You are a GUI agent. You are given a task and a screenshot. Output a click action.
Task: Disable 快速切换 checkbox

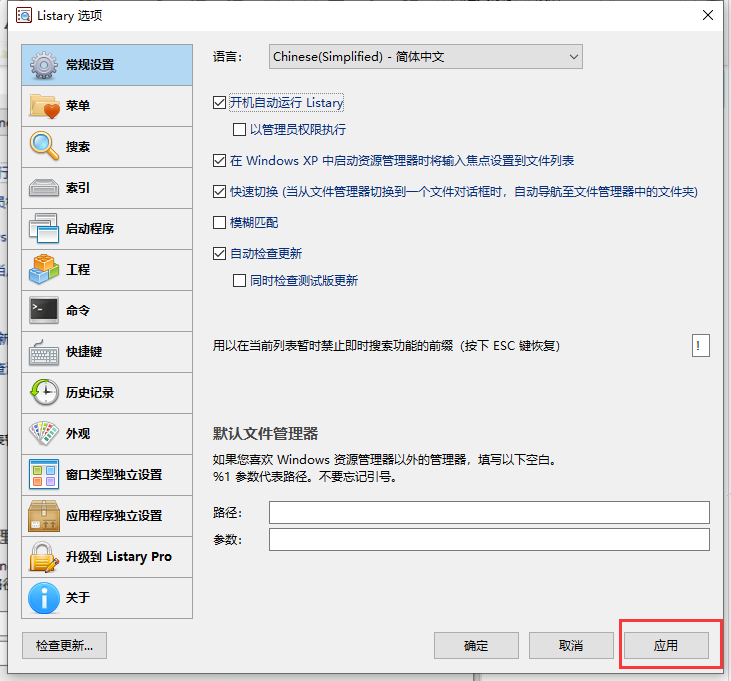pos(220,192)
